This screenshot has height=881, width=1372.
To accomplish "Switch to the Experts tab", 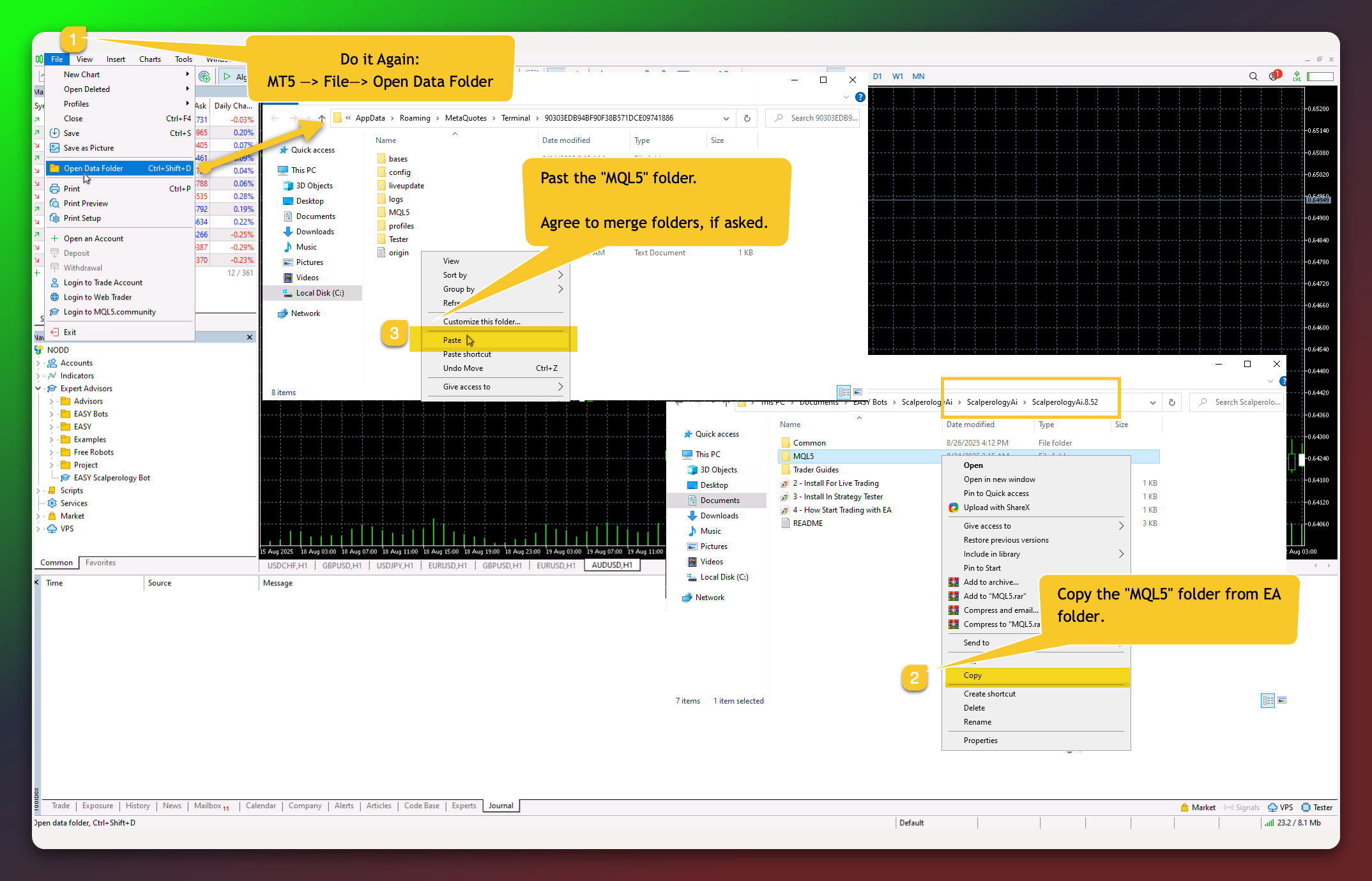I will (x=464, y=806).
